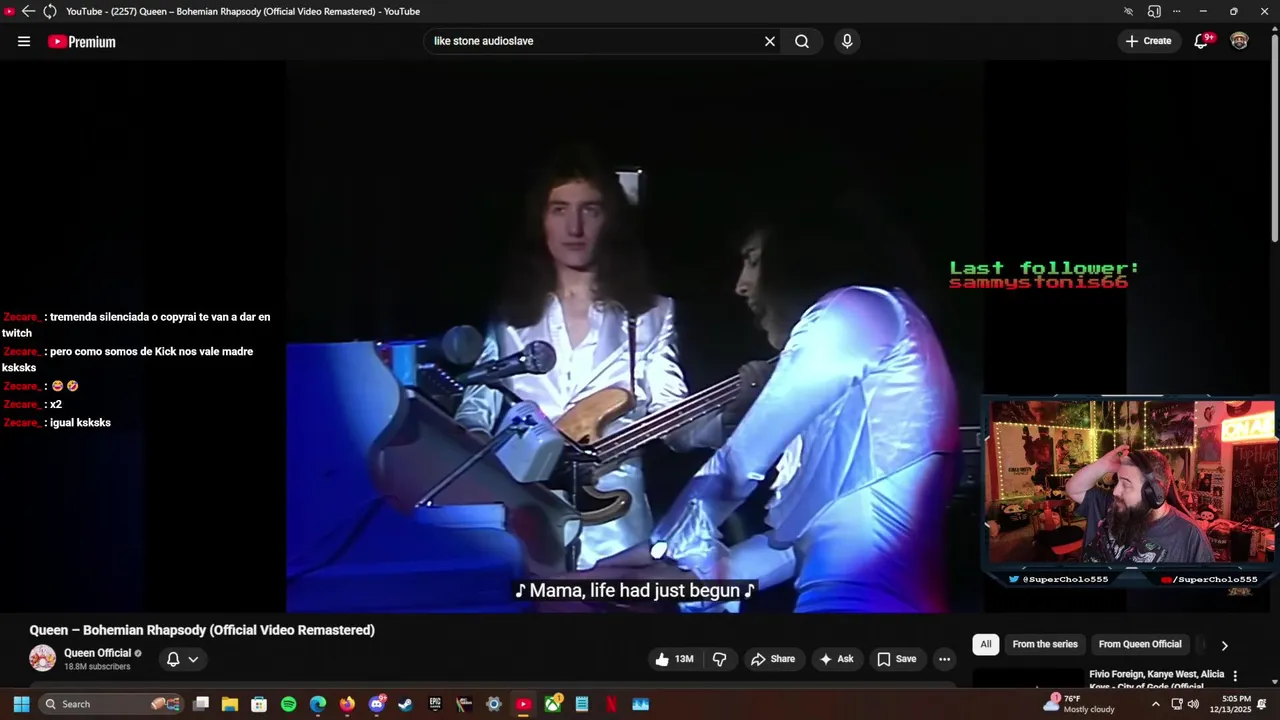Click tracking prevention eye icon in title bar

pos(1128,11)
